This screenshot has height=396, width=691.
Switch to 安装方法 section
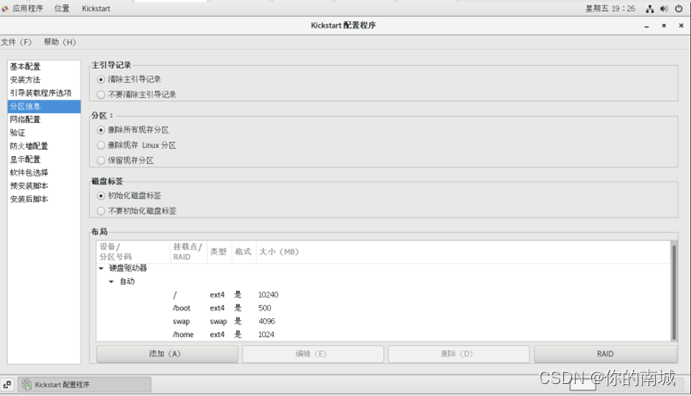click(44, 80)
